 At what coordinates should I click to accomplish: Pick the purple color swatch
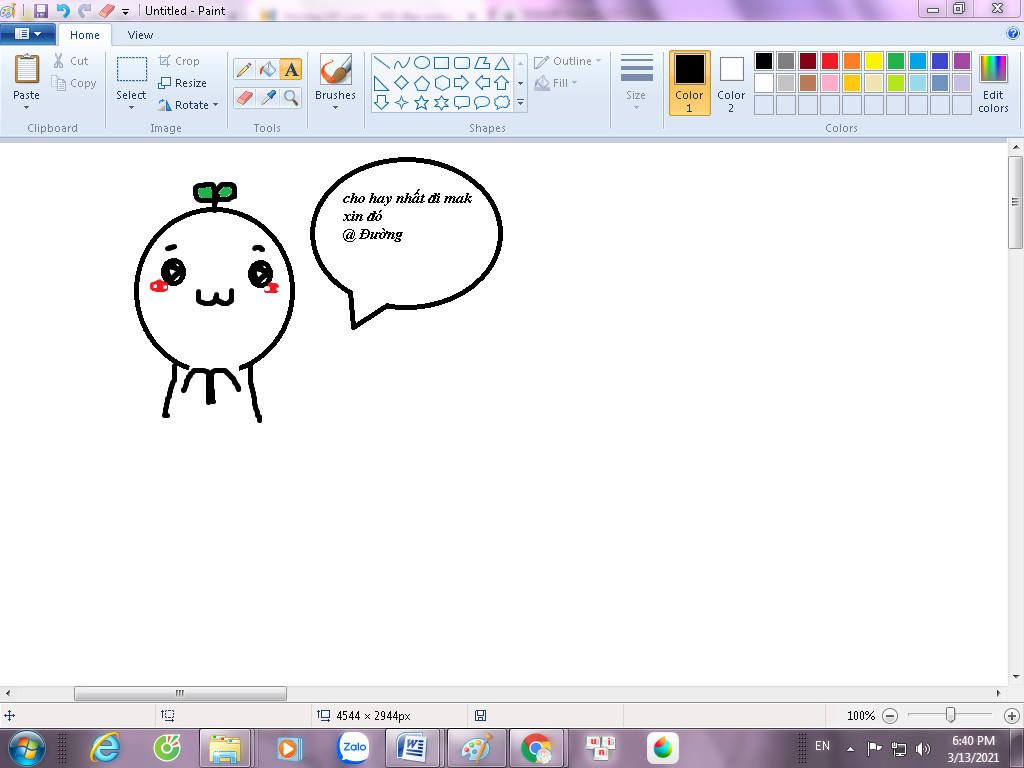pyautogui.click(x=962, y=61)
